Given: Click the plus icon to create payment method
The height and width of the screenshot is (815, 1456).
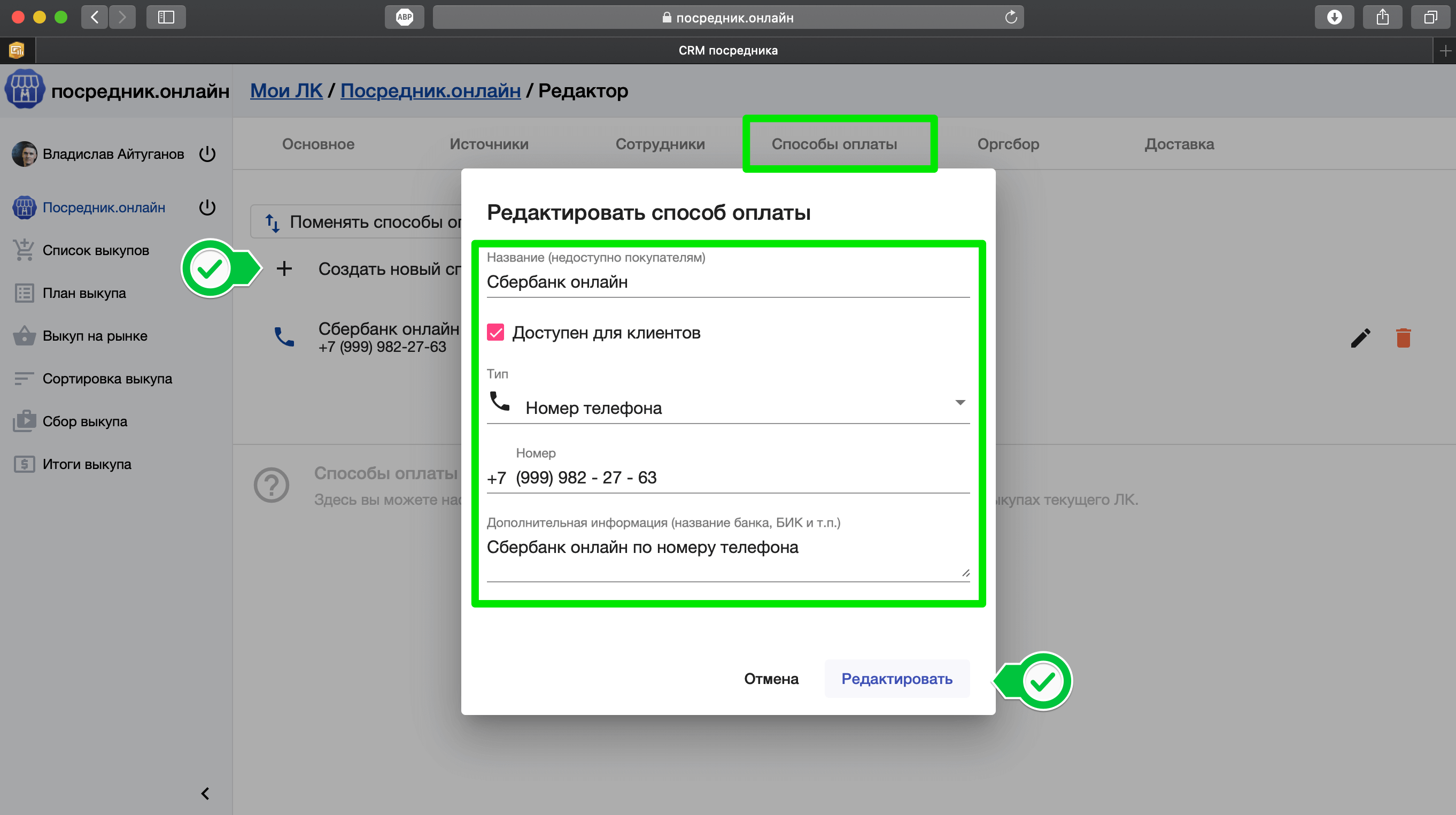Looking at the screenshot, I should point(284,268).
